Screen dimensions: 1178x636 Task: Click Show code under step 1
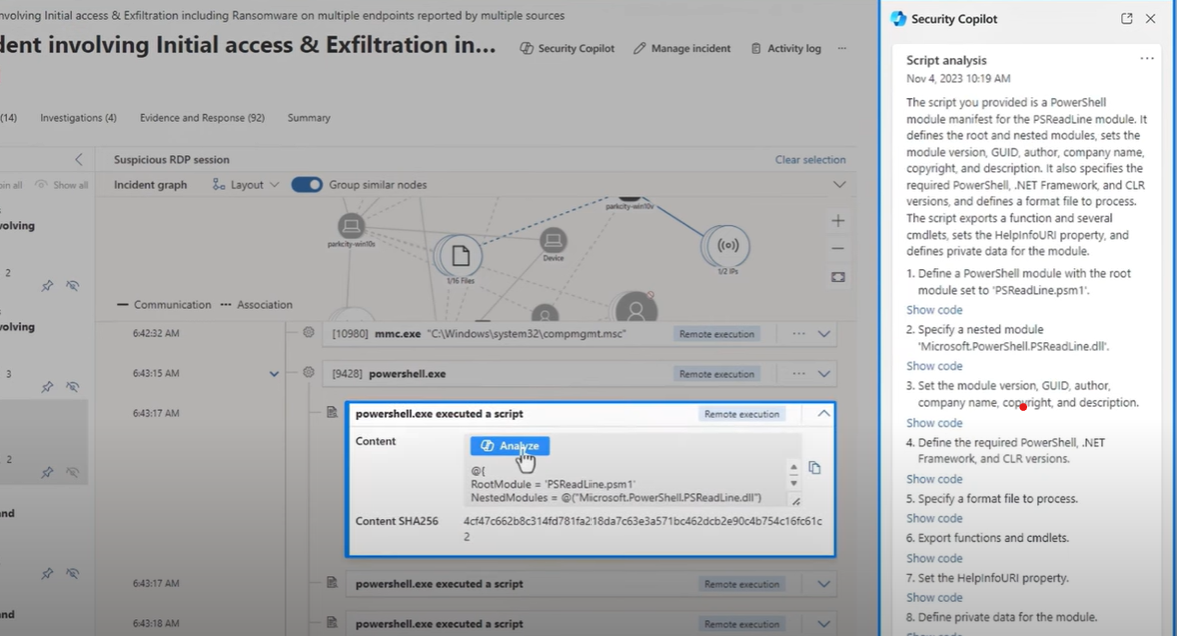click(934, 310)
